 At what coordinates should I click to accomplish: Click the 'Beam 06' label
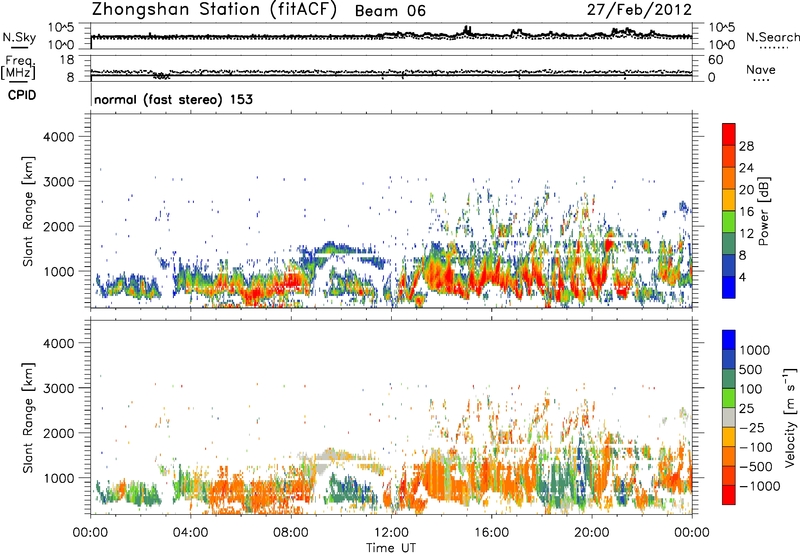390,11
